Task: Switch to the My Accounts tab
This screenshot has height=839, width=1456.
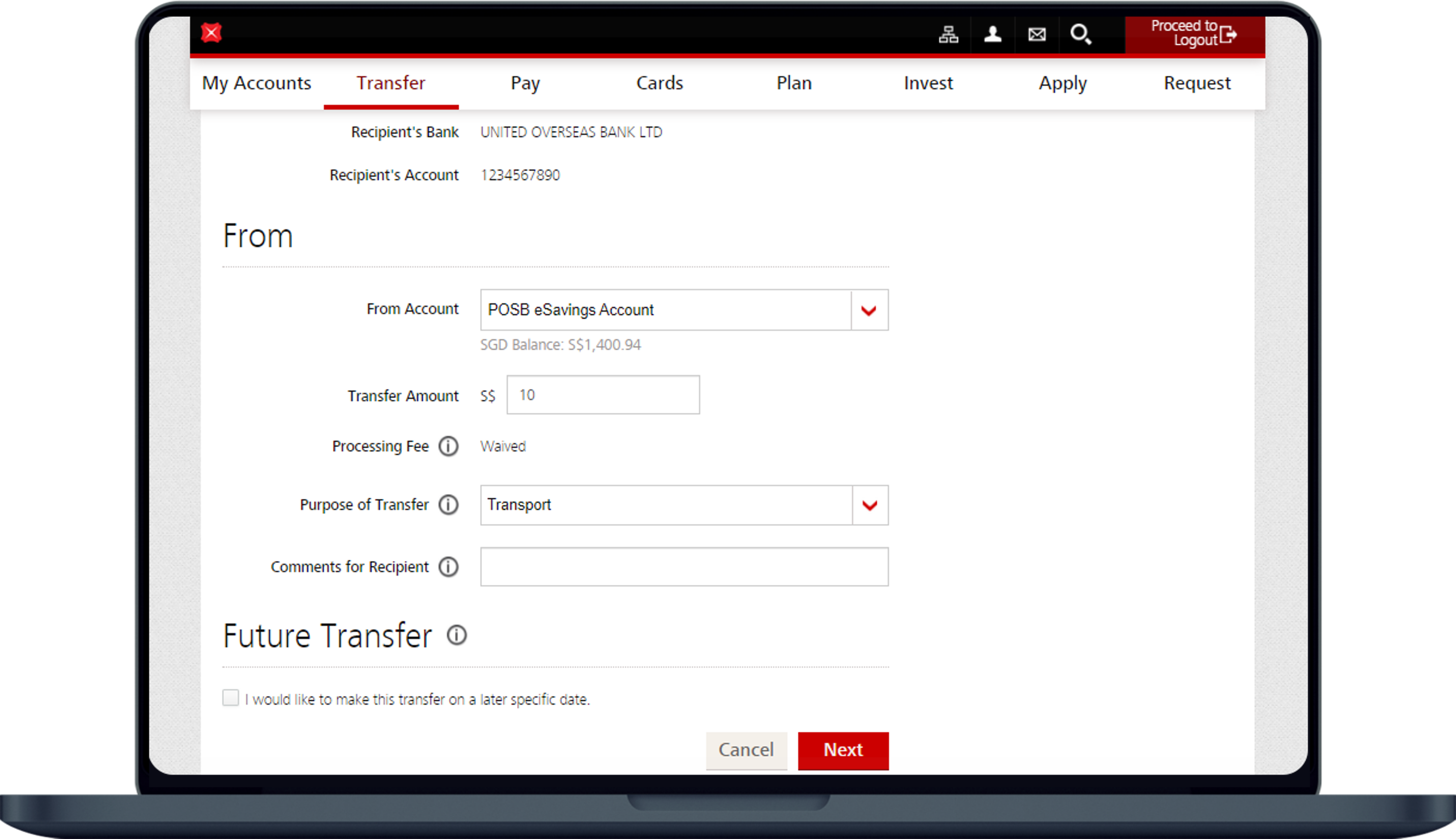Action: pos(256,83)
